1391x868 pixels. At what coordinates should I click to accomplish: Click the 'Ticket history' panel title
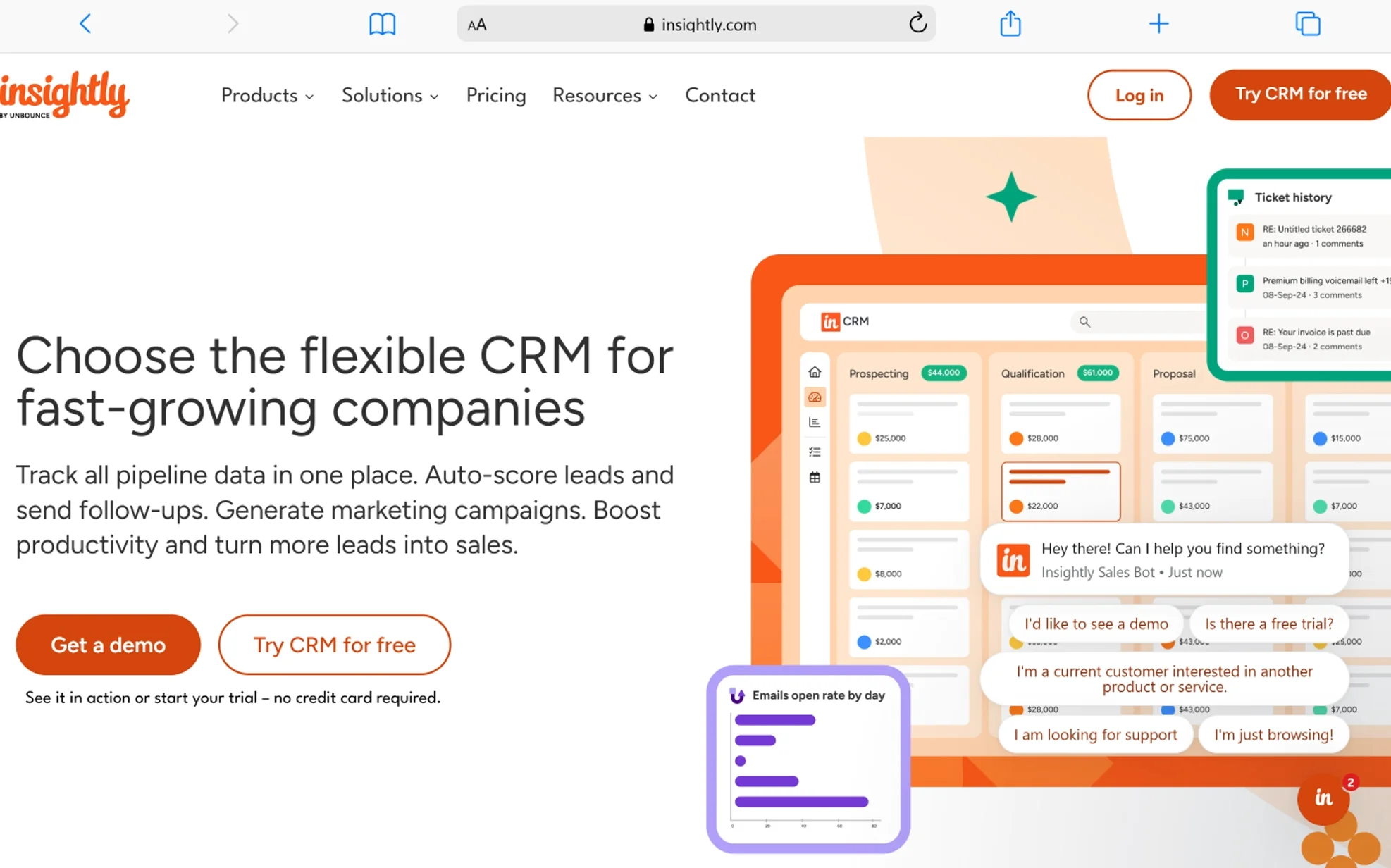[x=1293, y=197]
